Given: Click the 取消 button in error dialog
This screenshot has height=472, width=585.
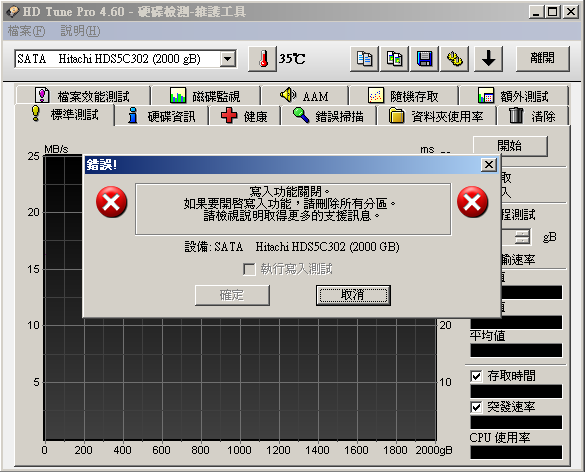Looking at the screenshot, I should (353, 295).
